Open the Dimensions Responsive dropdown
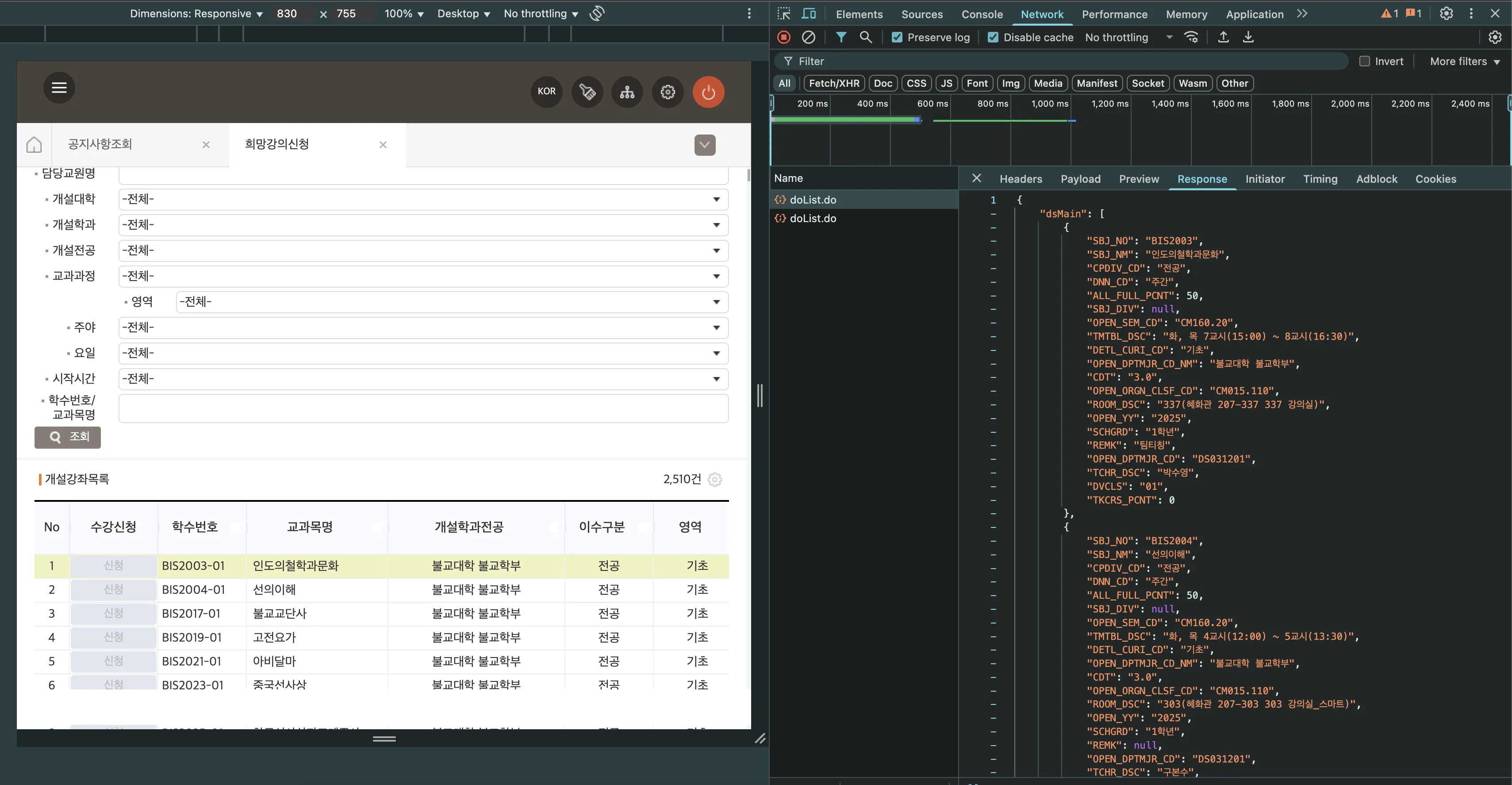Screen dimensions: 1512x785 click(196, 14)
